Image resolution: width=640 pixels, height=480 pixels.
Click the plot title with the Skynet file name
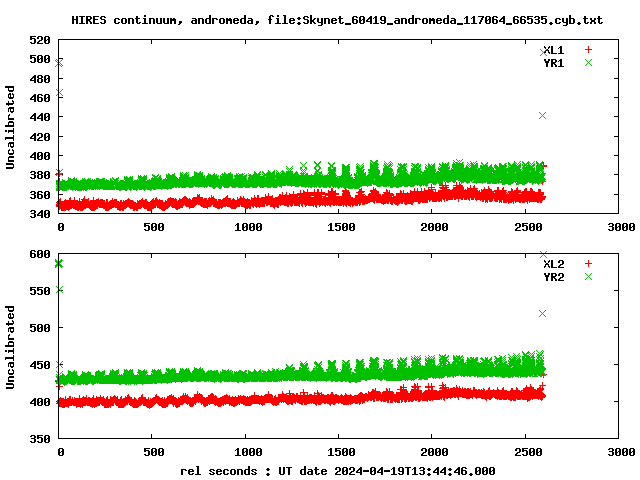pyautogui.click(x=337, y=20)
